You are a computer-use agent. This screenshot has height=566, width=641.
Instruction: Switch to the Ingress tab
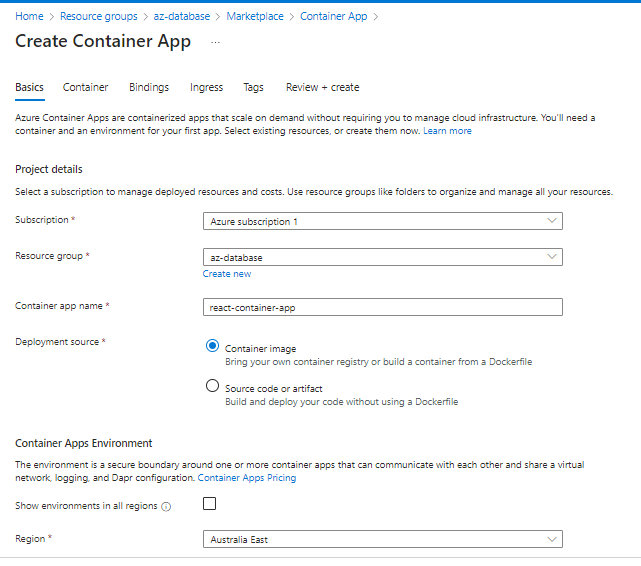click(206, 87)
